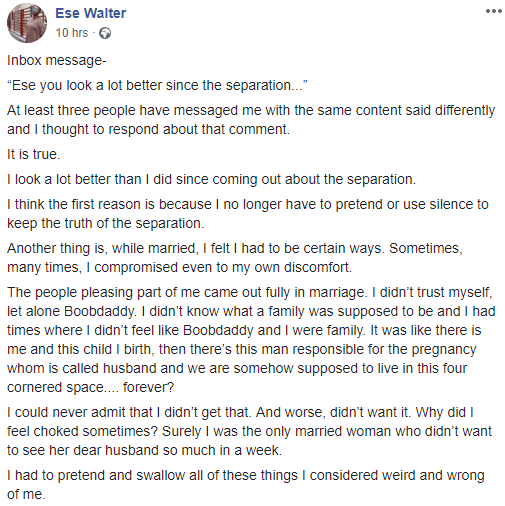505x506 pixels.
Task: Click paragraph starting "I could never admit"
Action: tap(249, 431)
